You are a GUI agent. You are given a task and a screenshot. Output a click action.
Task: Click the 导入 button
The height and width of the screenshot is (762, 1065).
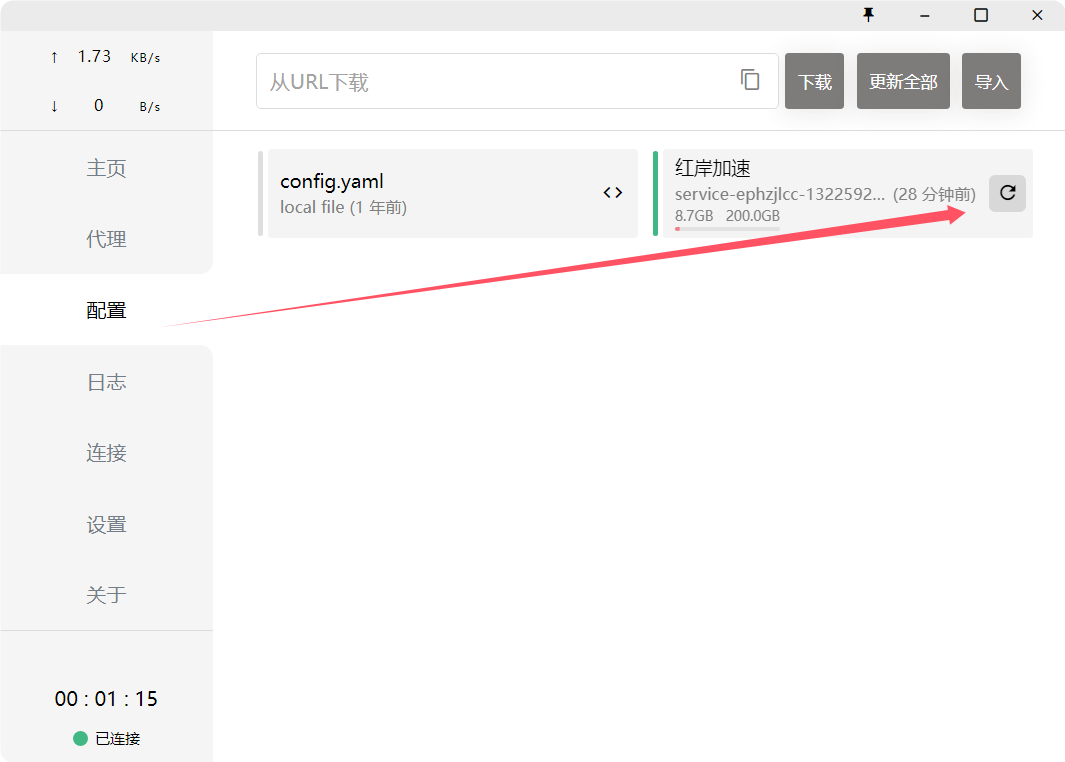991,81
